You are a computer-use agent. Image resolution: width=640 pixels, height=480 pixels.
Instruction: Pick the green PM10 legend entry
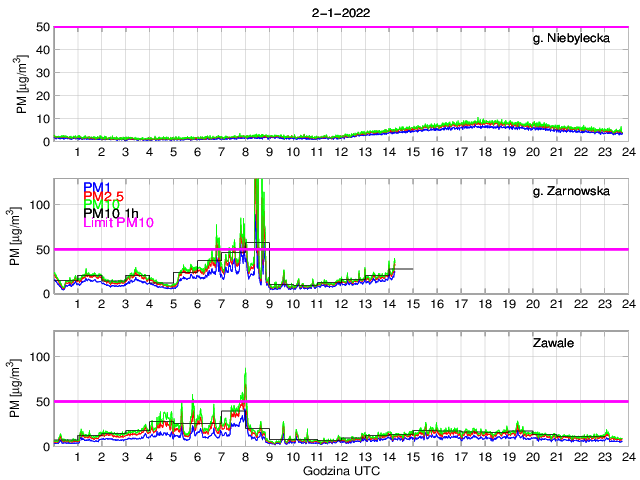pyautogui.click(x=101, y=205)
